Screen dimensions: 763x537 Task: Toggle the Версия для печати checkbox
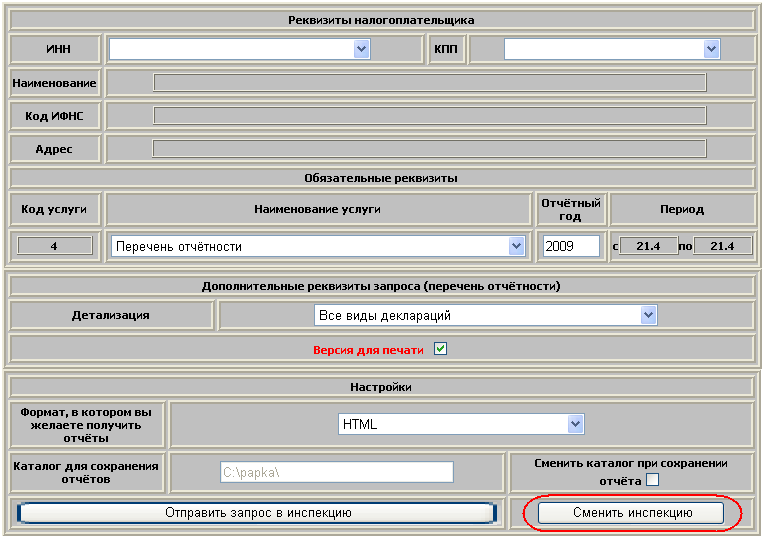[x=440, y=349]
